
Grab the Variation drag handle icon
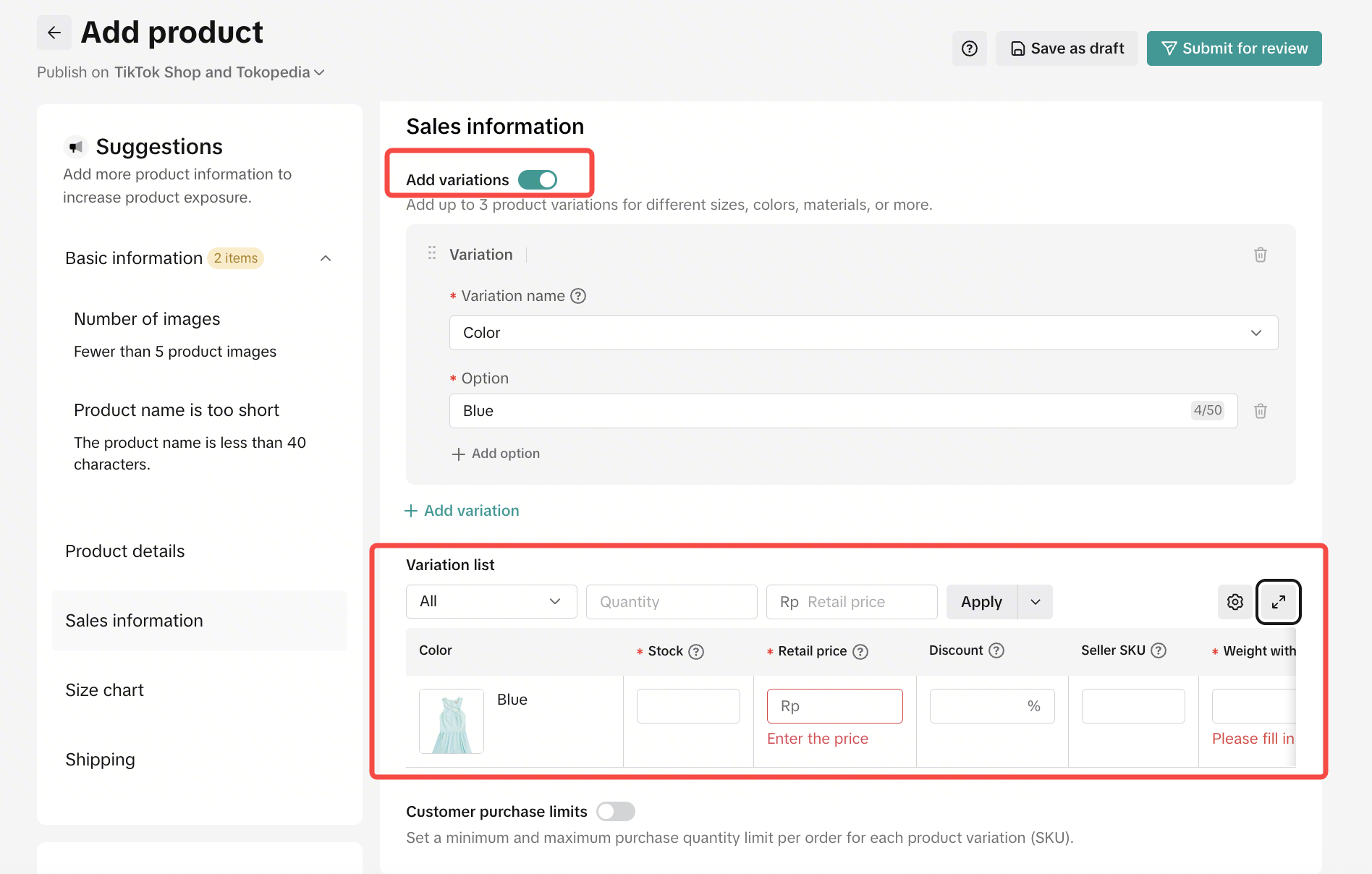pyautogui.click(x=432, y=253)
